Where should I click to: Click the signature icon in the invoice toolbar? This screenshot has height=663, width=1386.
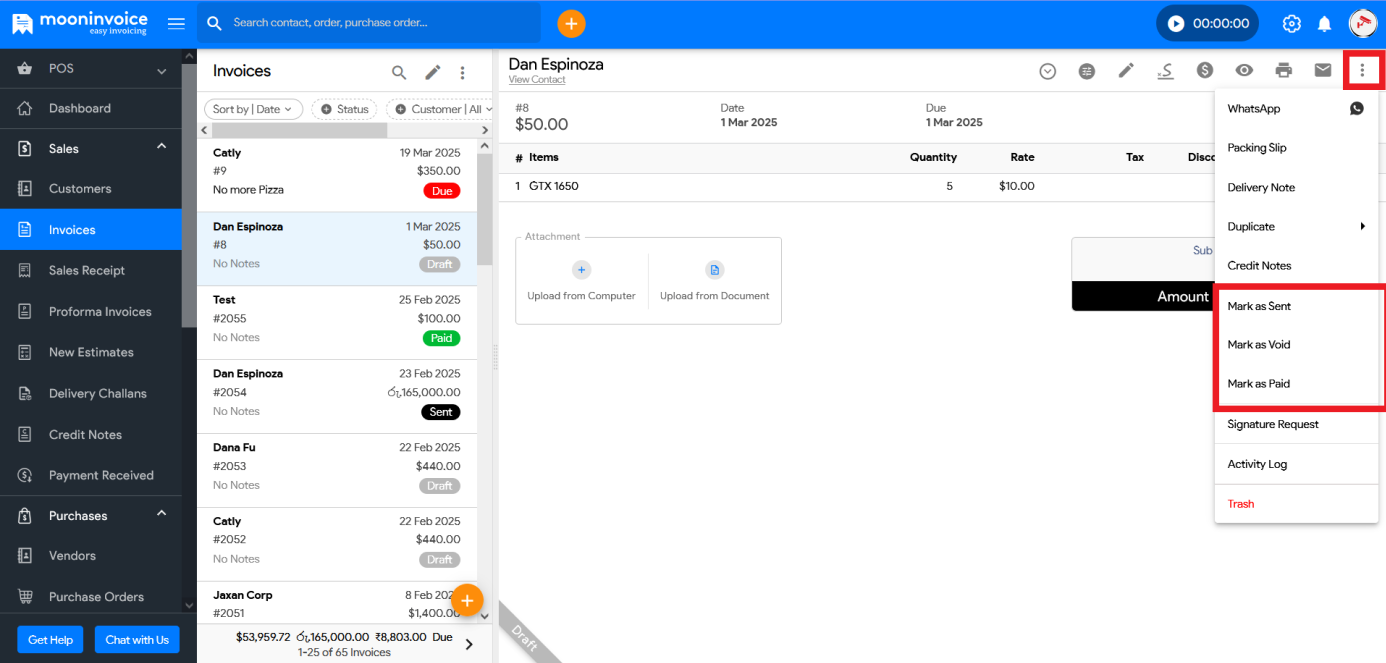pyautogui.click(x=1165, y=70)
